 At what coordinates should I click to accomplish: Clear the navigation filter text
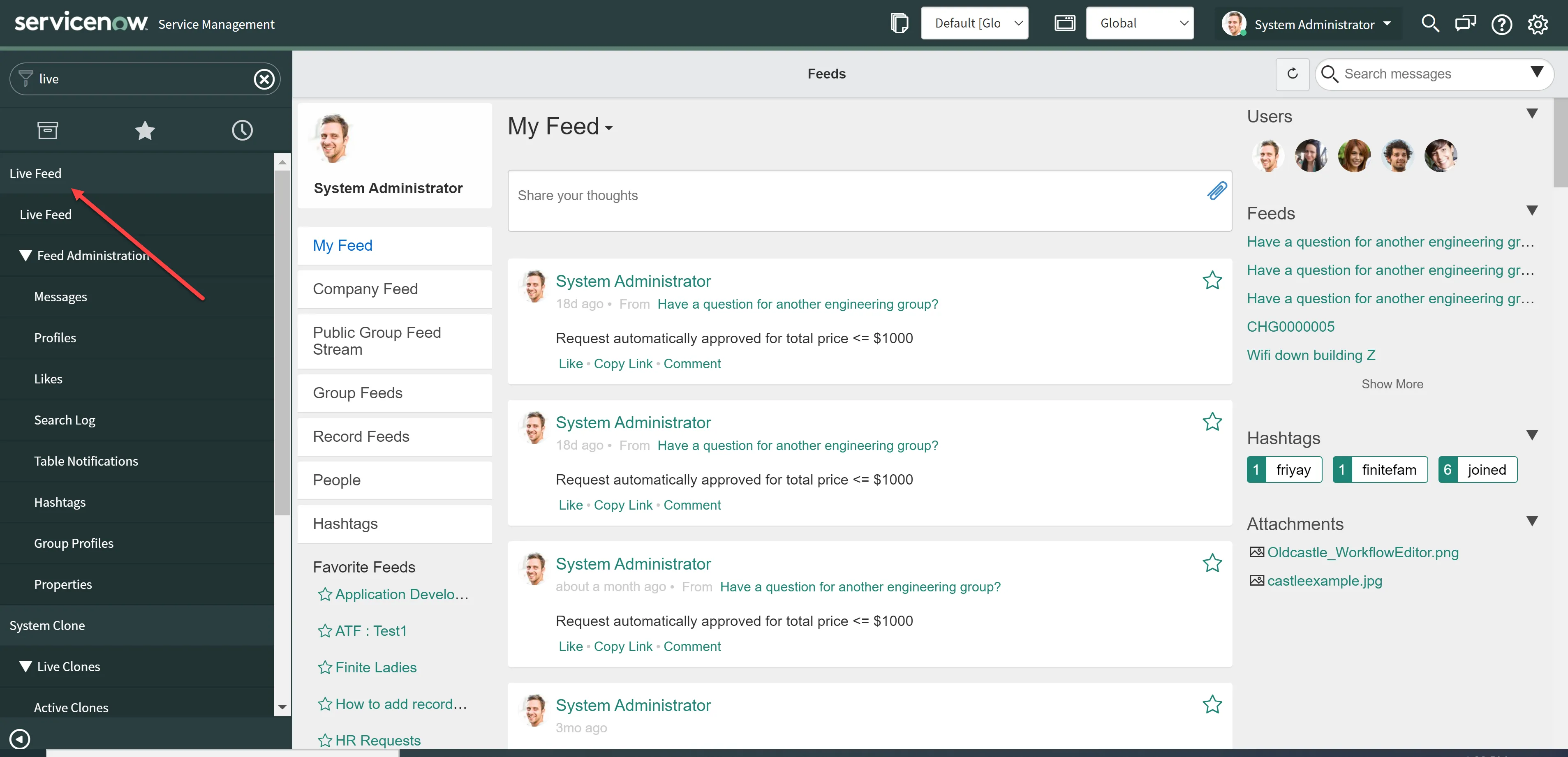(264, 79)
